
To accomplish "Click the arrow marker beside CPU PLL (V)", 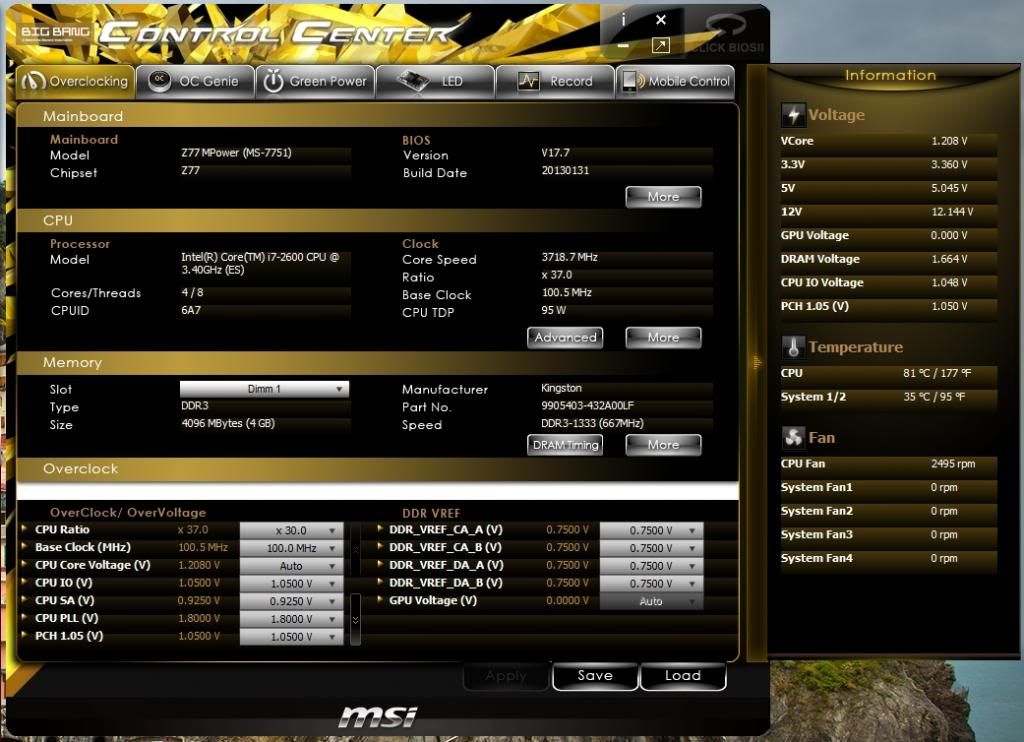I will click(x=25, y=617).
